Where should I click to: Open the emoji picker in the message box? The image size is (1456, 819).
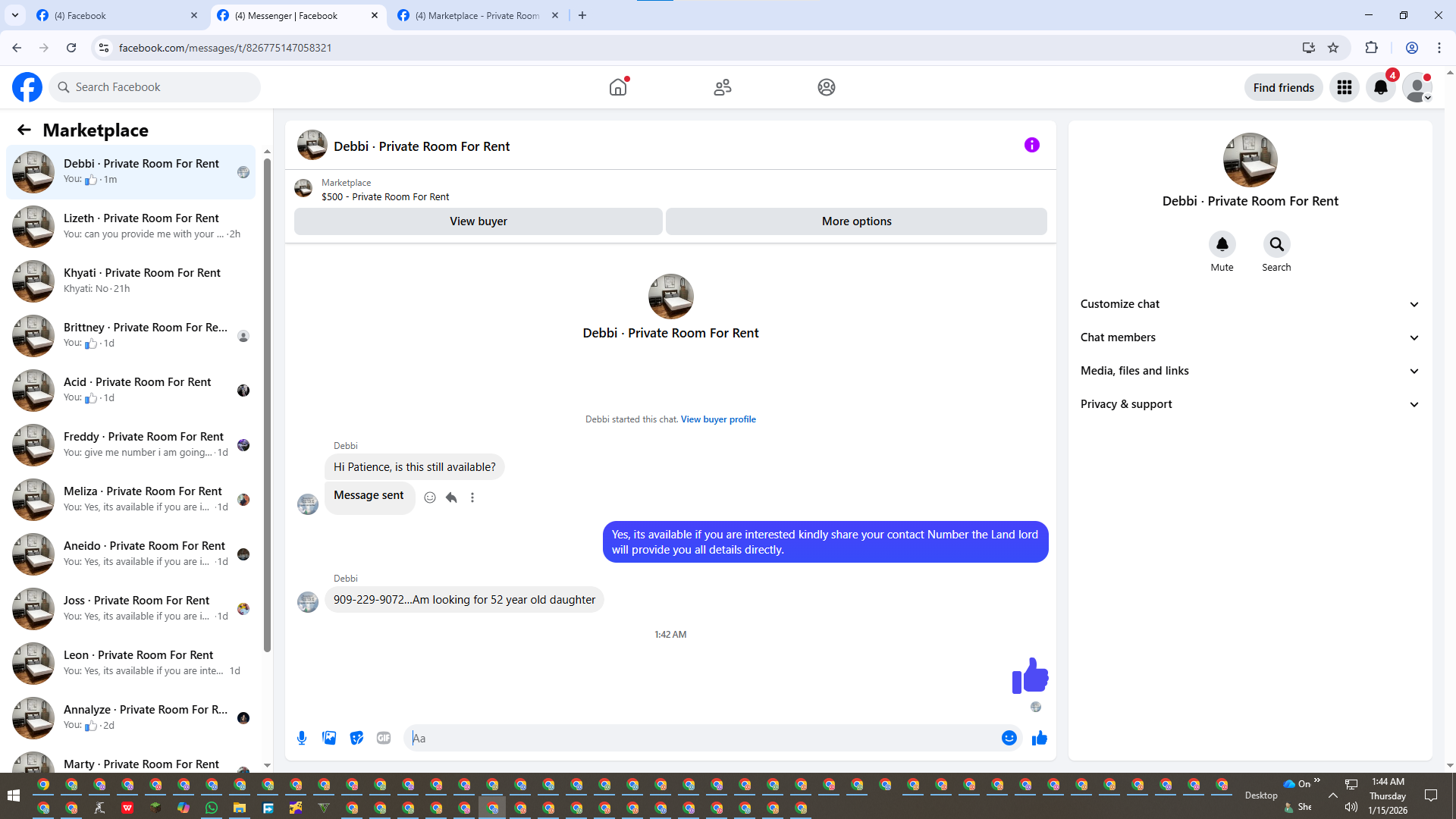[1009, 738]
